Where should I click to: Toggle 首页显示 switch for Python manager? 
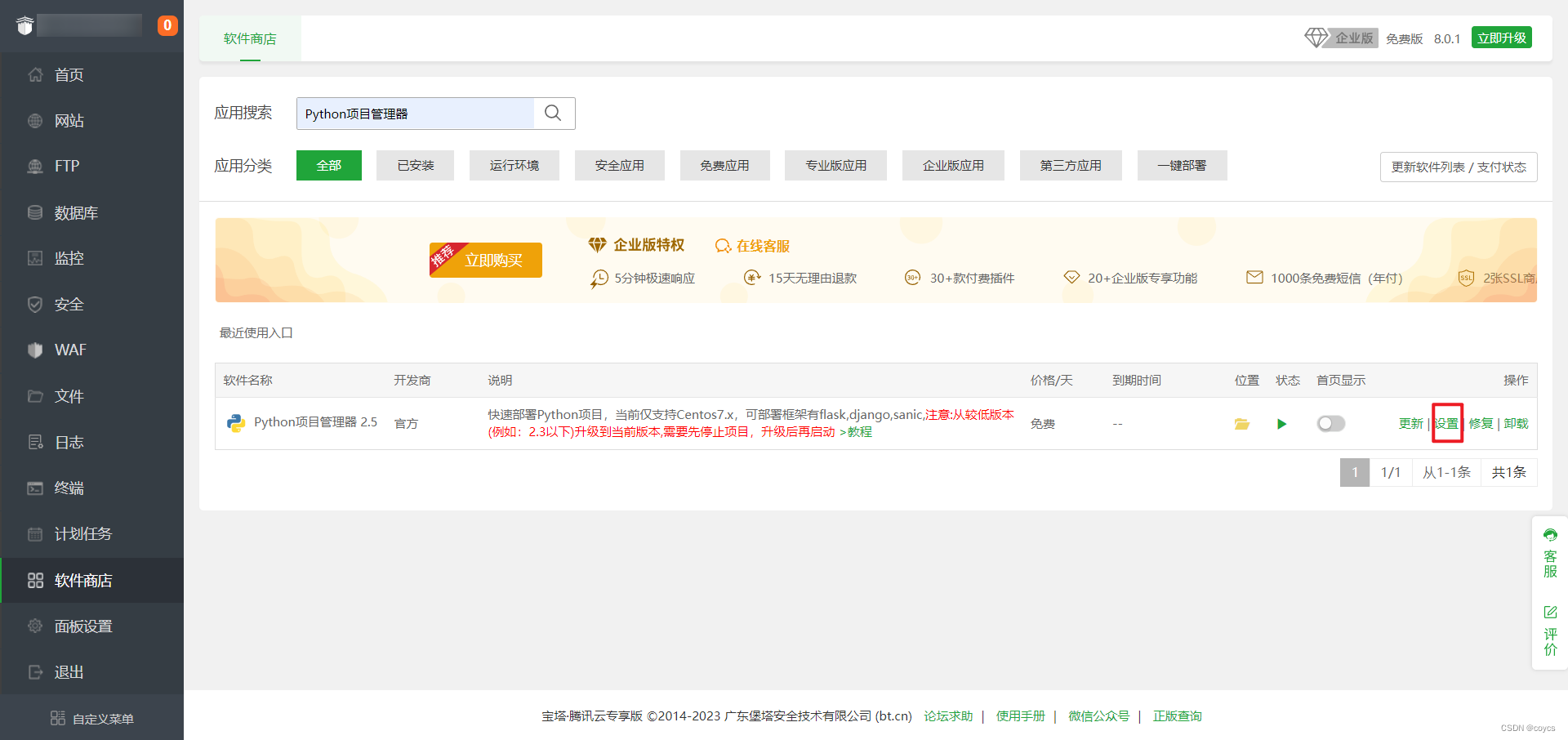[x=1330, y=423]
